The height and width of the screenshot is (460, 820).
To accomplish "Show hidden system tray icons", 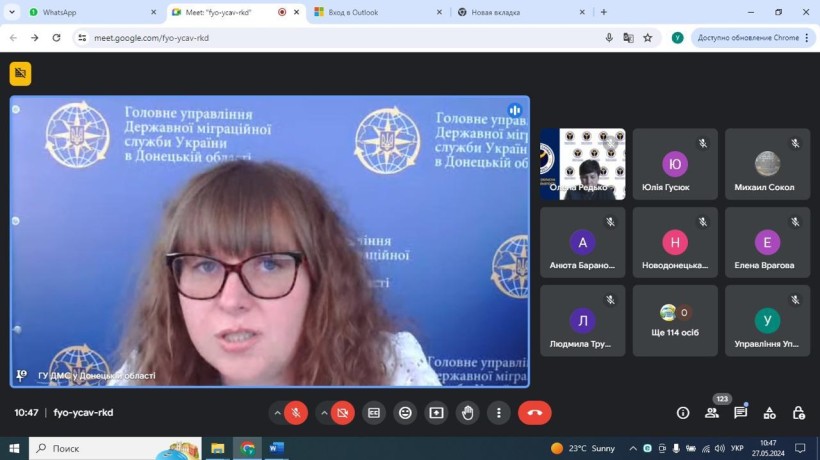I will (633, 448).
